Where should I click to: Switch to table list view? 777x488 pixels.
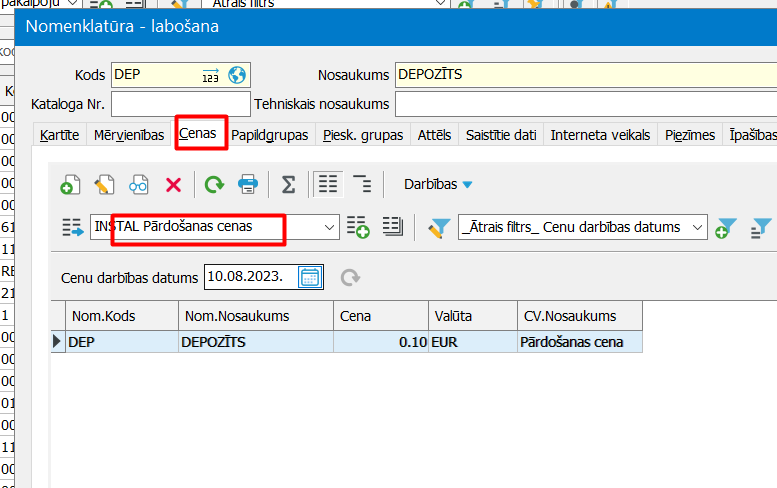[x=328, y=184]
